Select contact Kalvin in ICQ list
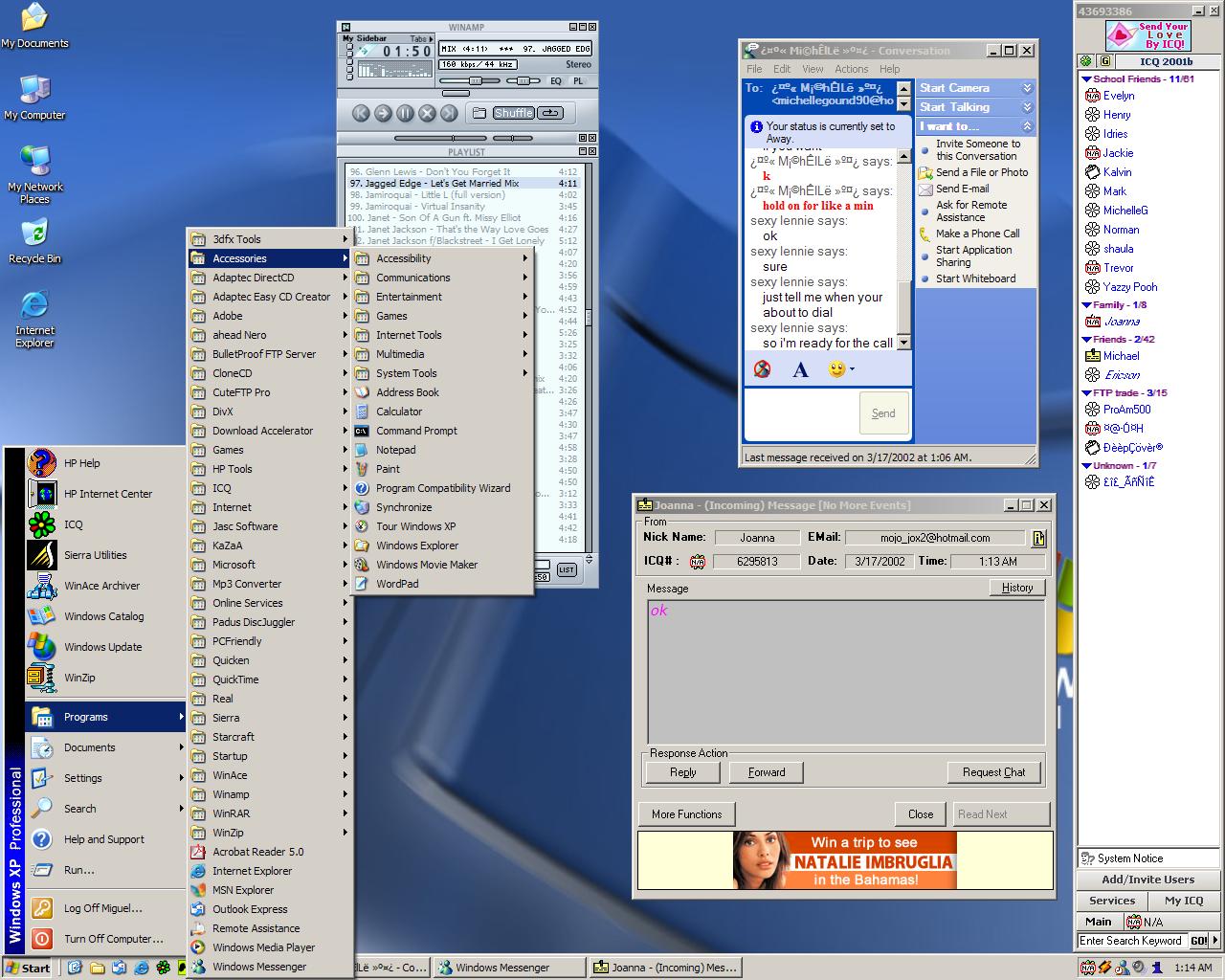Viewport: 1225px width, 980px height. click(x=1117, y=172)
